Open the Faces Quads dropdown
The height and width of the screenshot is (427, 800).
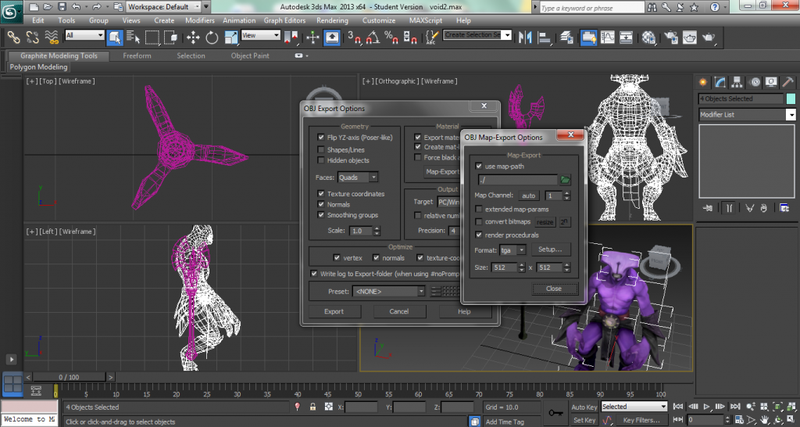click(x=358, y=178)
